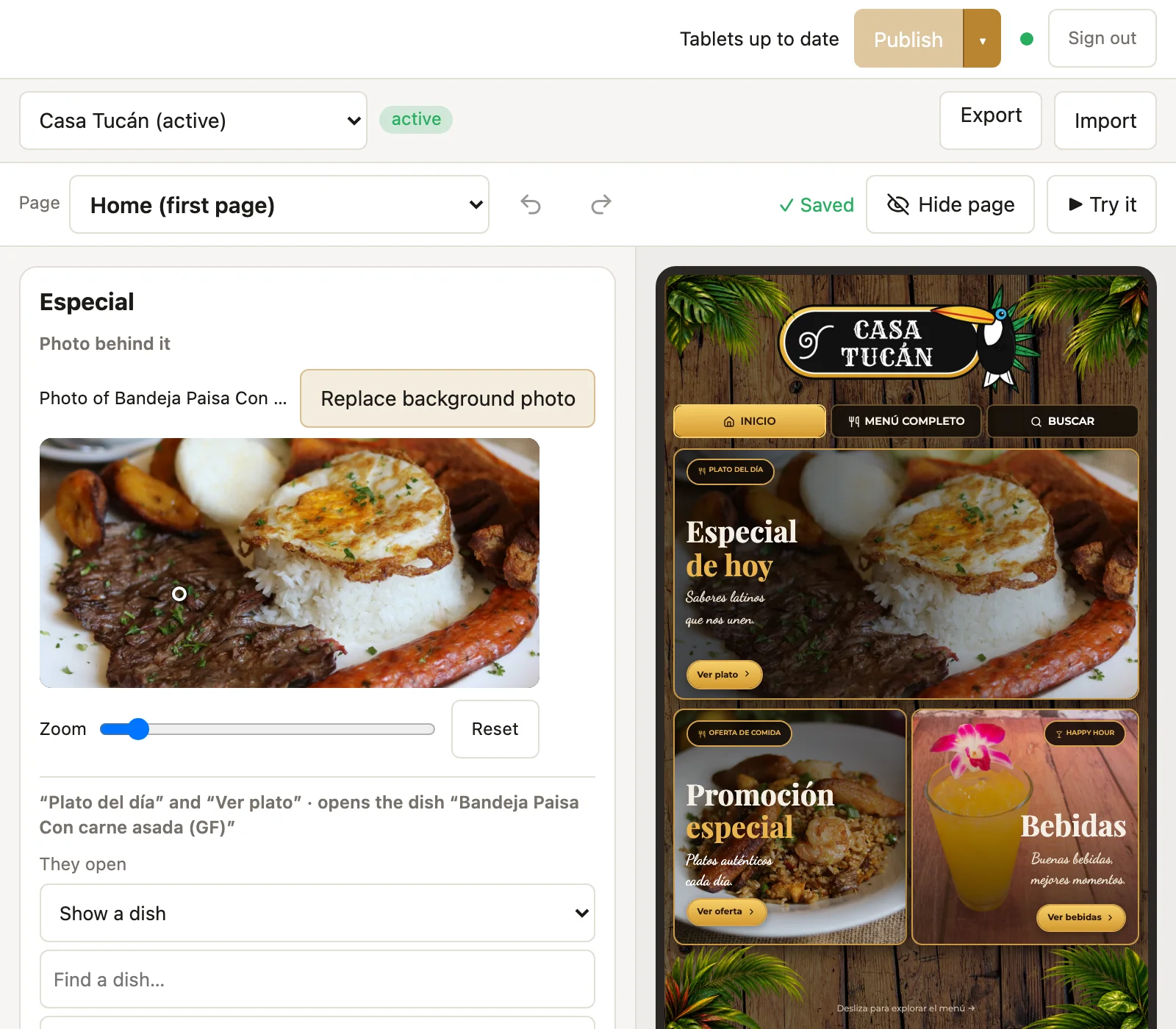
Task: Click the Find a dish input field
Action: click(x=318, y=979)
